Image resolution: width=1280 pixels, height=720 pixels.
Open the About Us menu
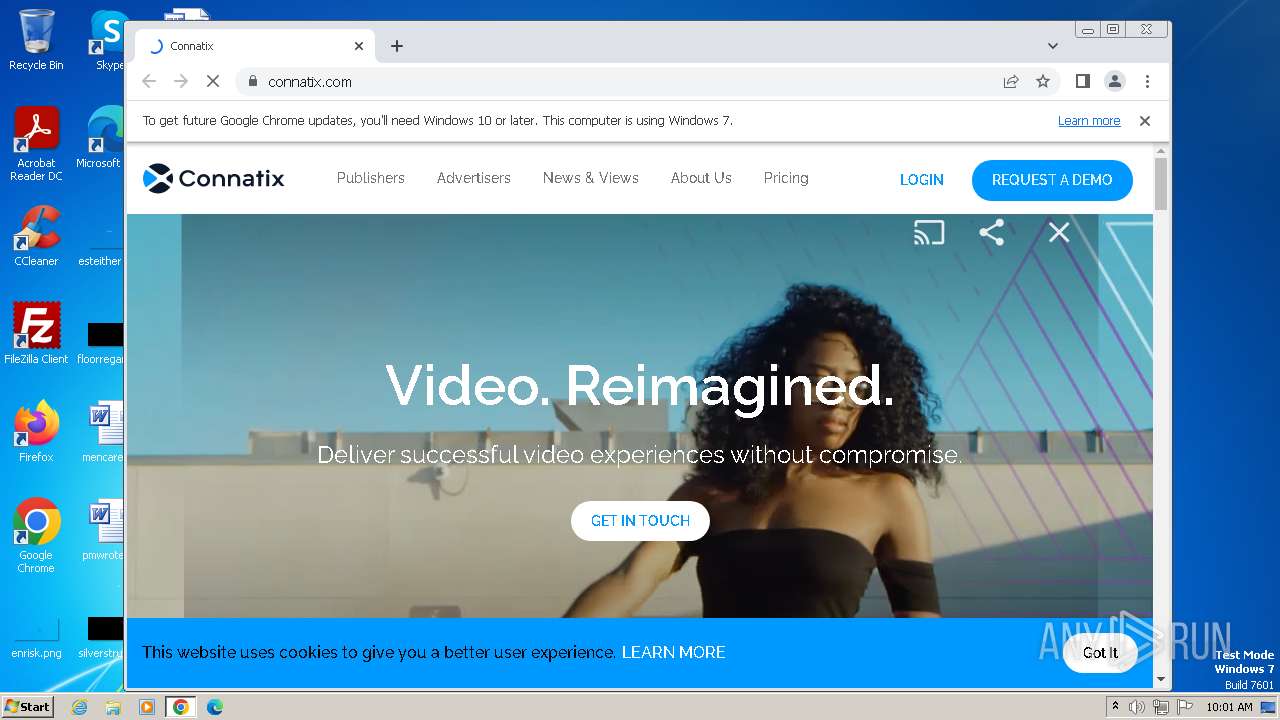[701, 178]
